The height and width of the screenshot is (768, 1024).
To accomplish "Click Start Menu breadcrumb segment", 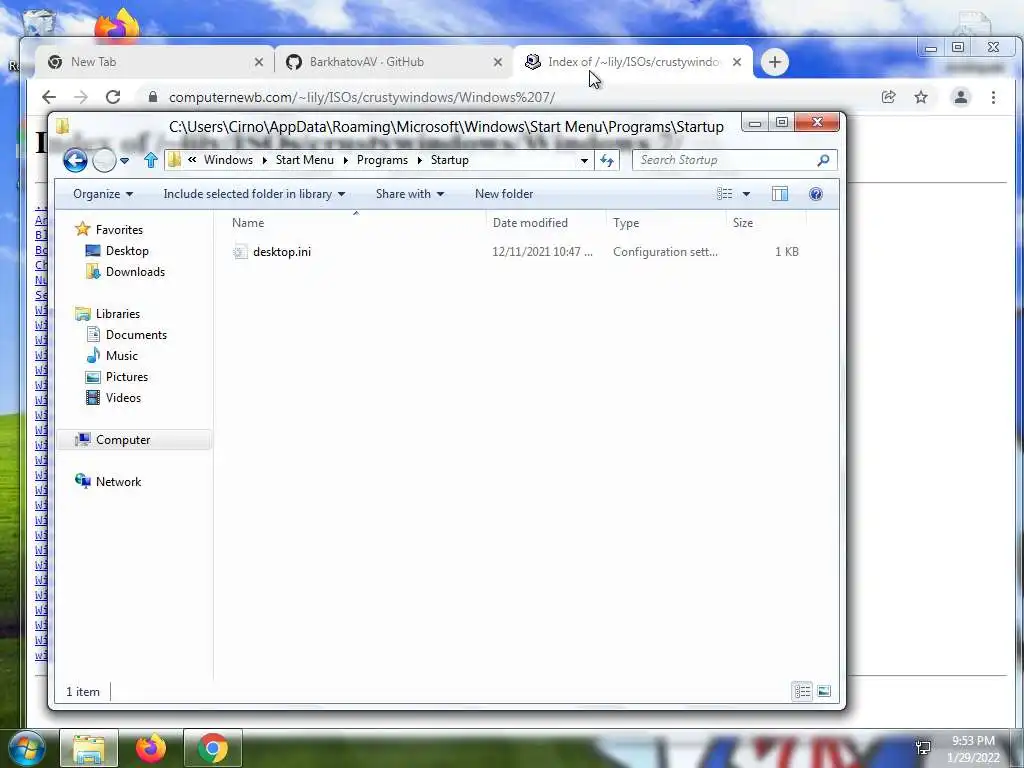I will click(x=304, y=160).
